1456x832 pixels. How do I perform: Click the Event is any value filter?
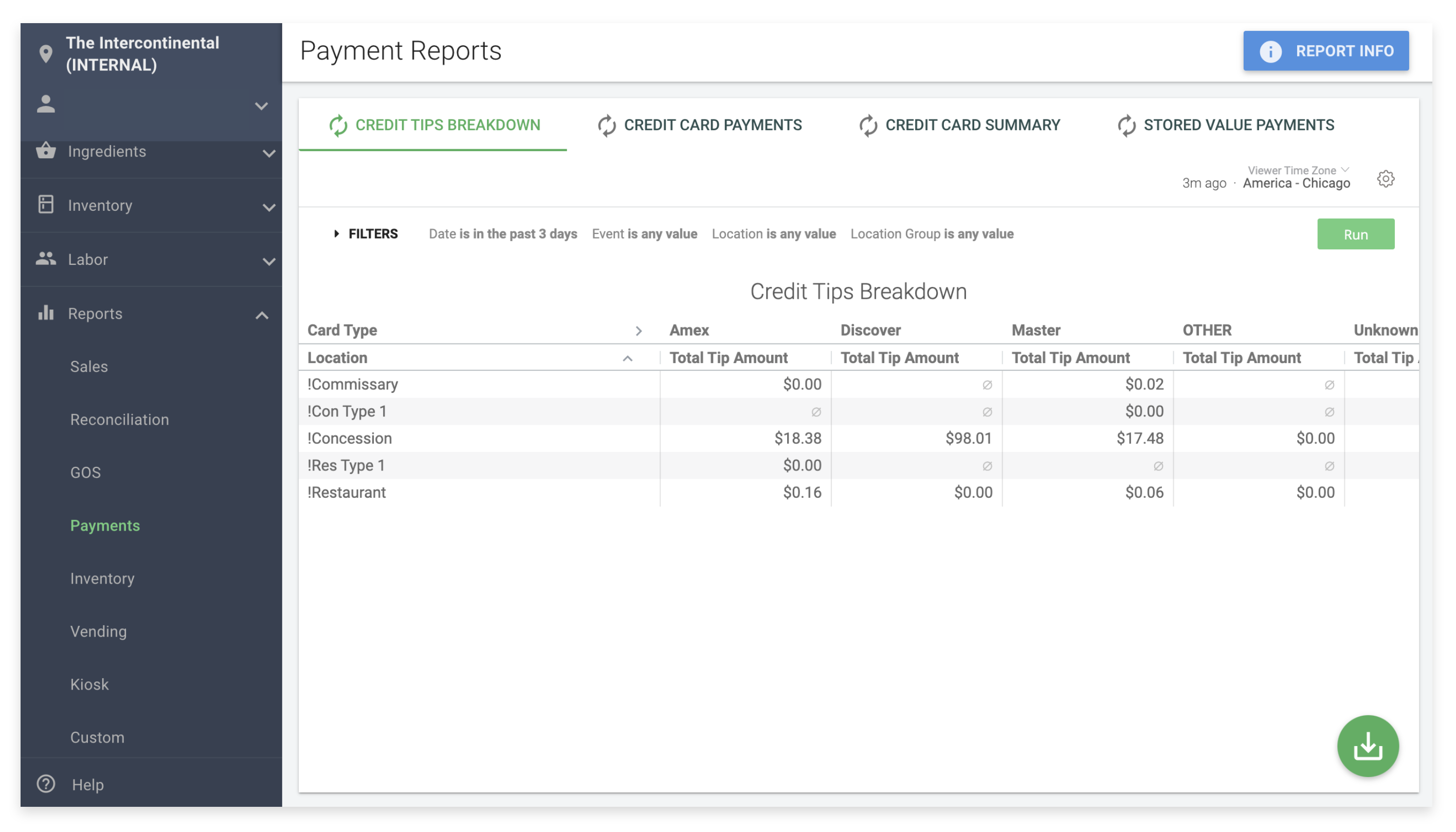pyautogui.click(x=645, y=234)
